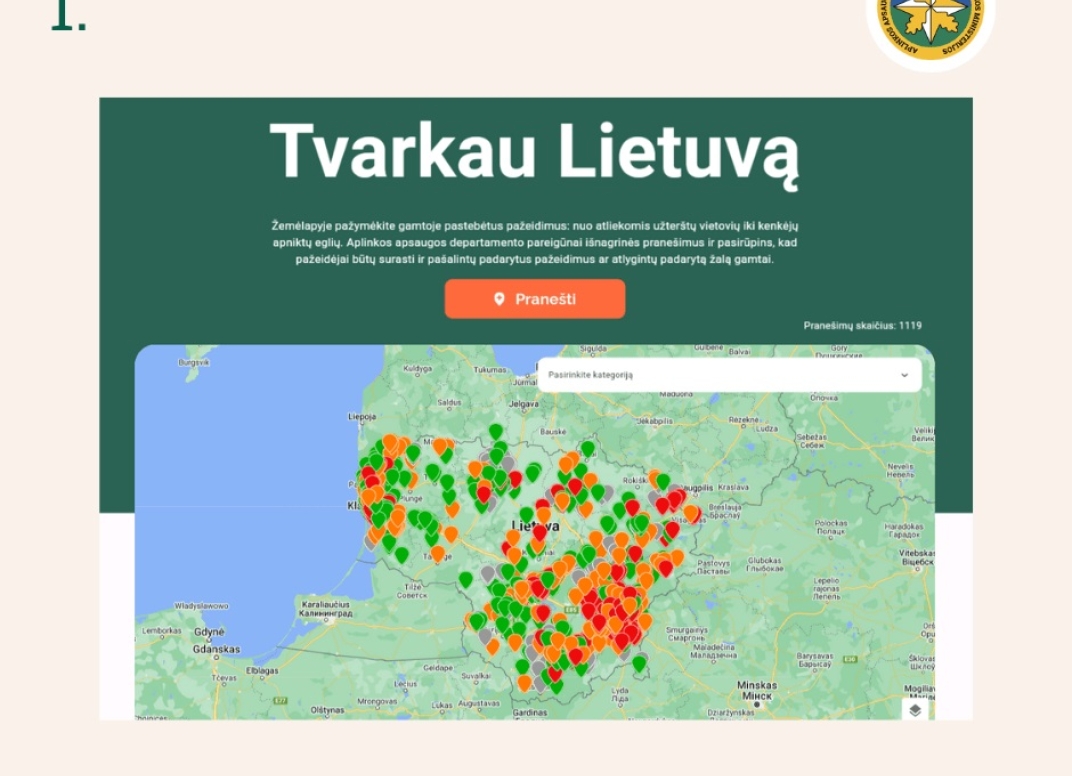Click the Olštynas label on the map
Viewport: 1072px width, 776px height.
327,710
